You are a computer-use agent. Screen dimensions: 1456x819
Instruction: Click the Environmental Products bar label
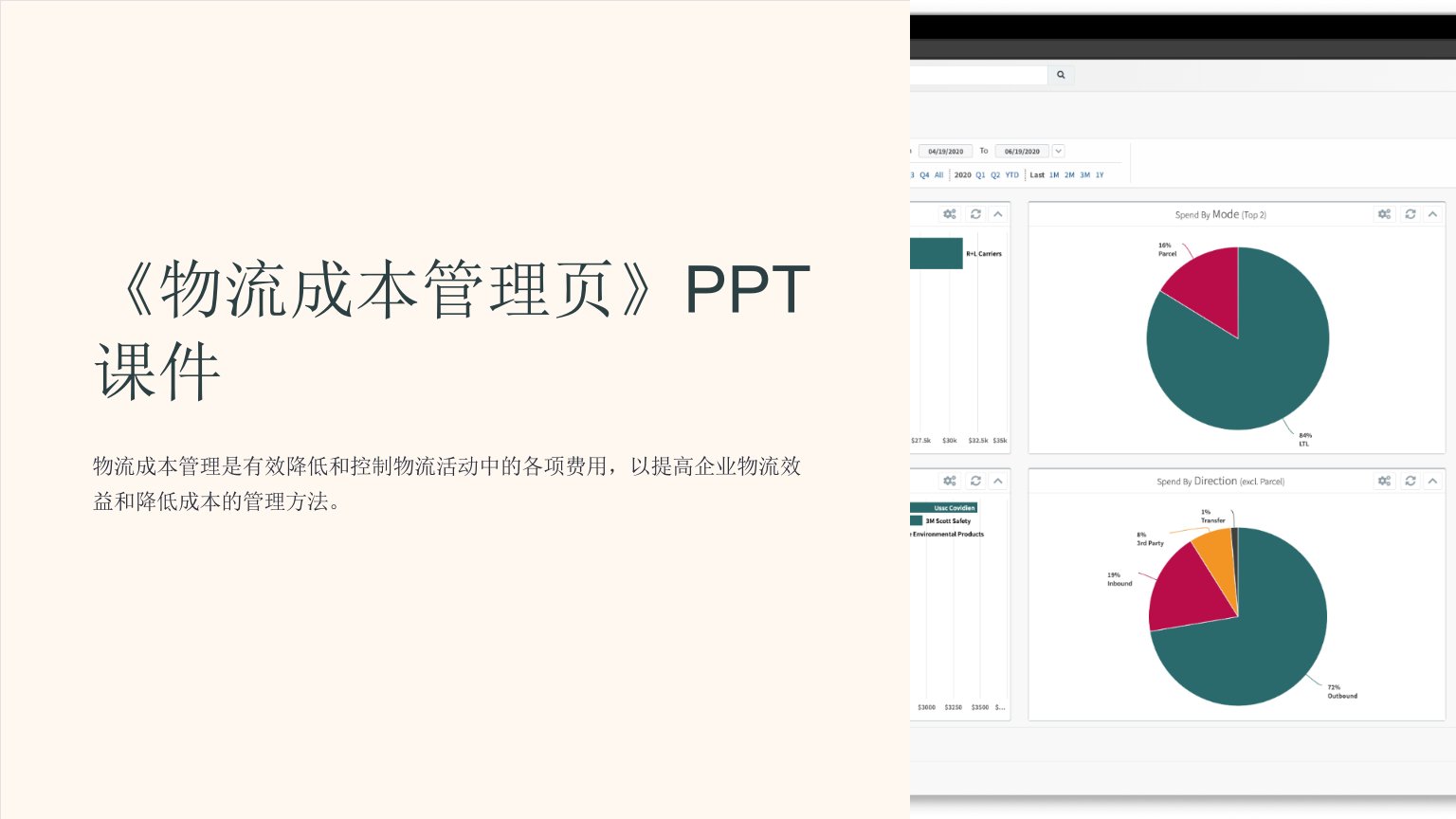948,535
